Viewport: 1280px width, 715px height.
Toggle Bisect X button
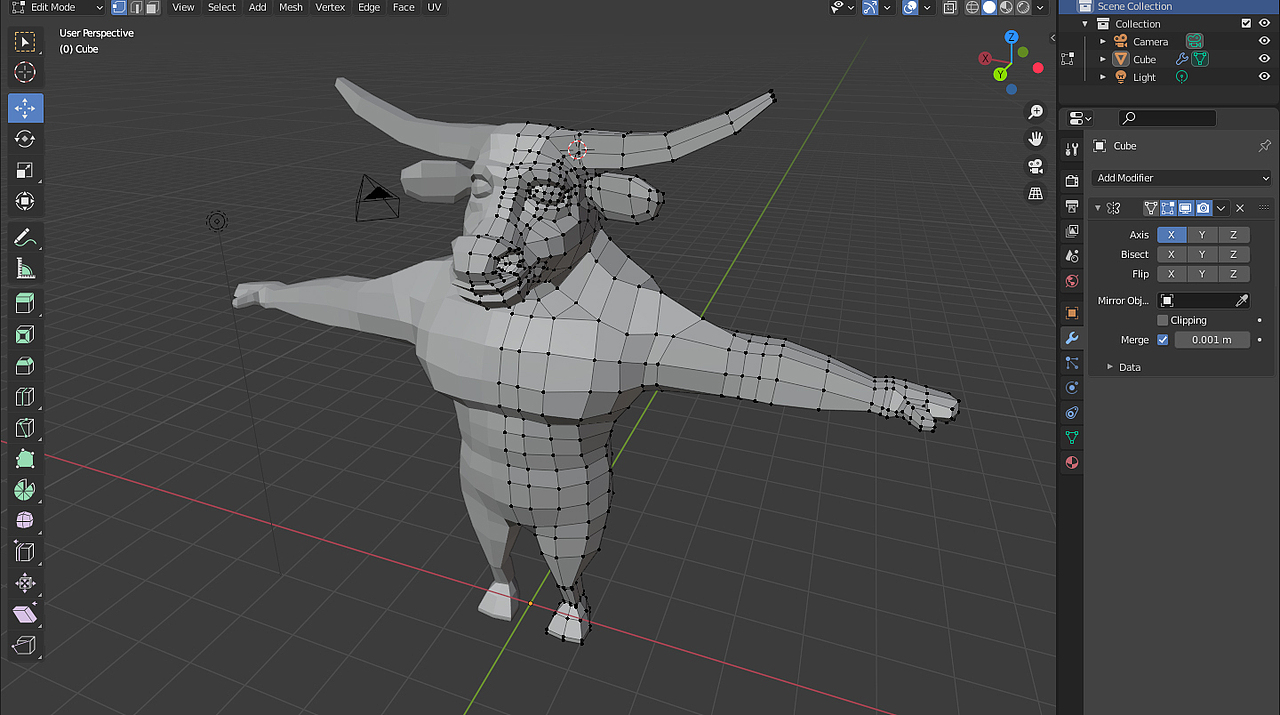[x=1171, y=254]
